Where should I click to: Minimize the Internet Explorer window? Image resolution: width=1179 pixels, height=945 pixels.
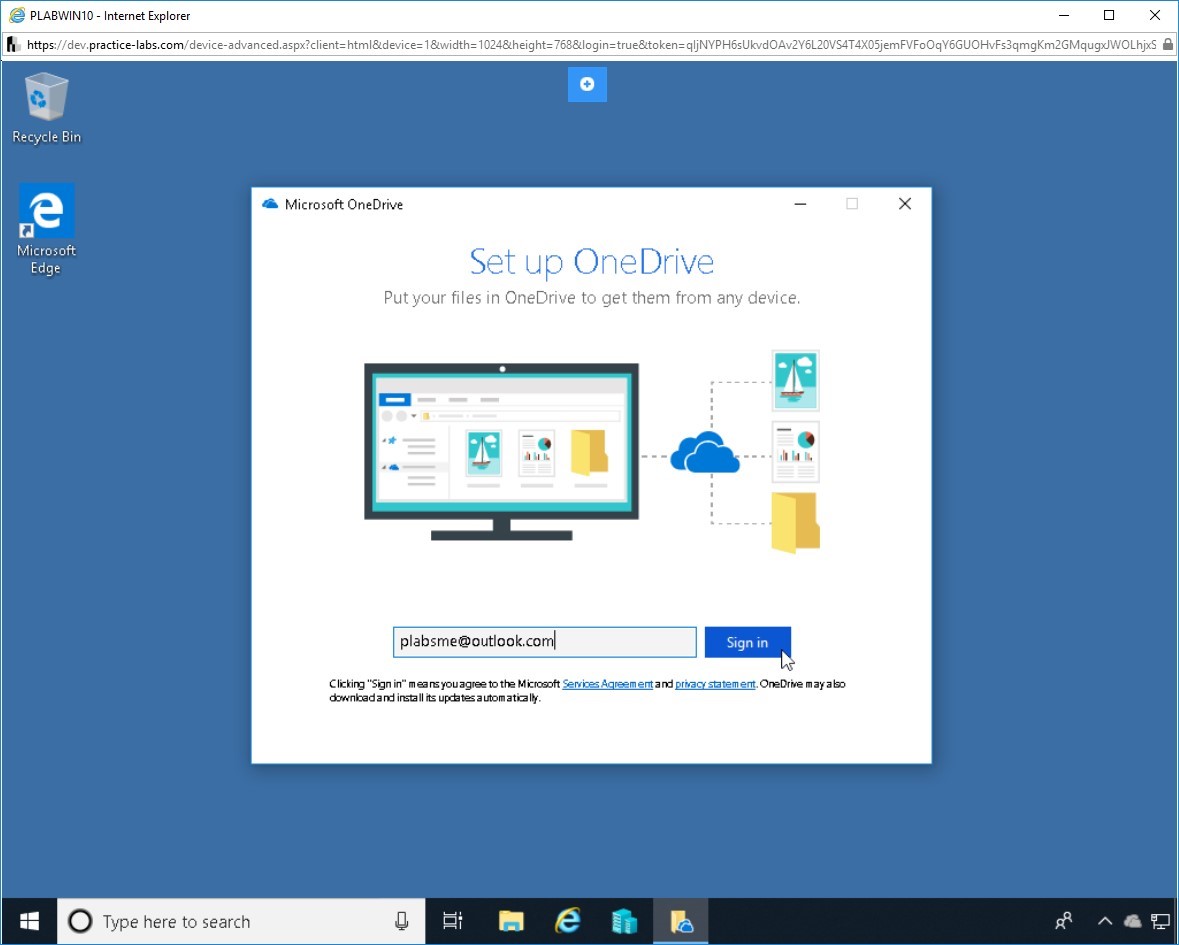tap(1064, 15)
